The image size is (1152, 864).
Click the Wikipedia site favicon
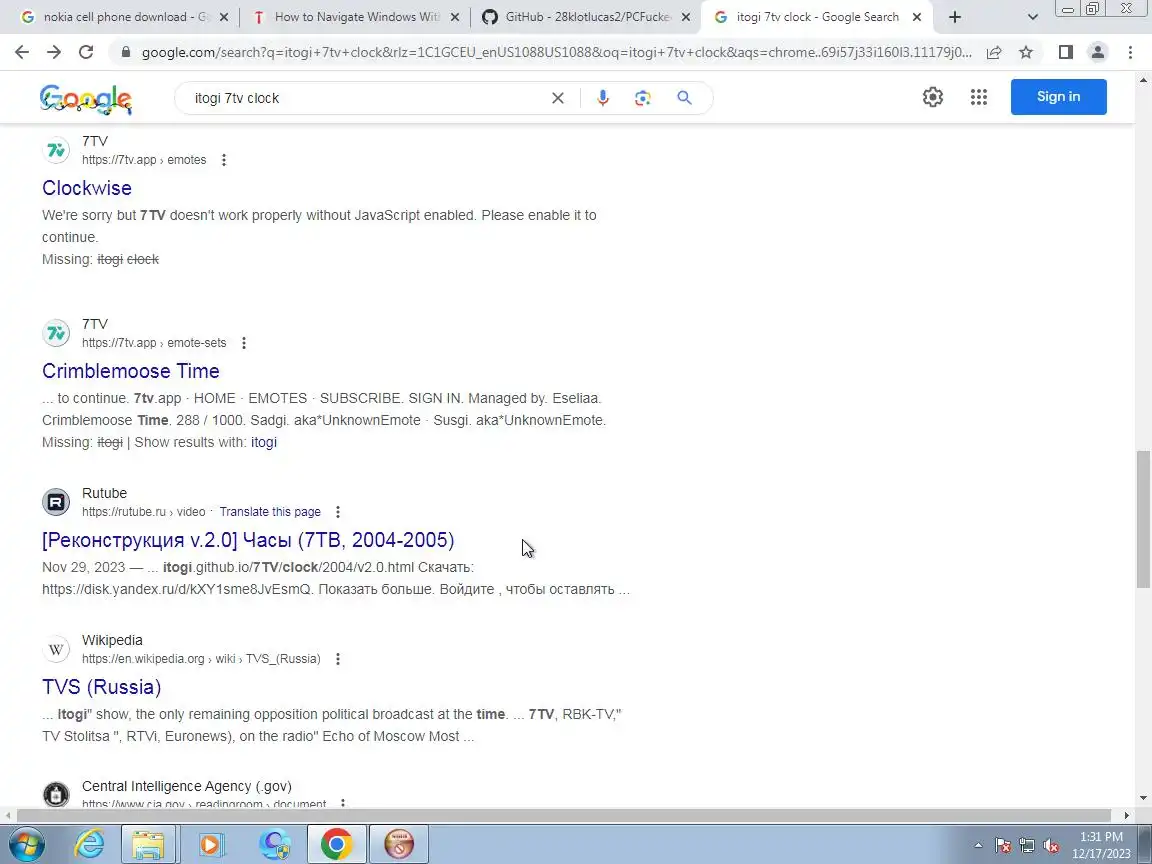[x=56, y=649]
